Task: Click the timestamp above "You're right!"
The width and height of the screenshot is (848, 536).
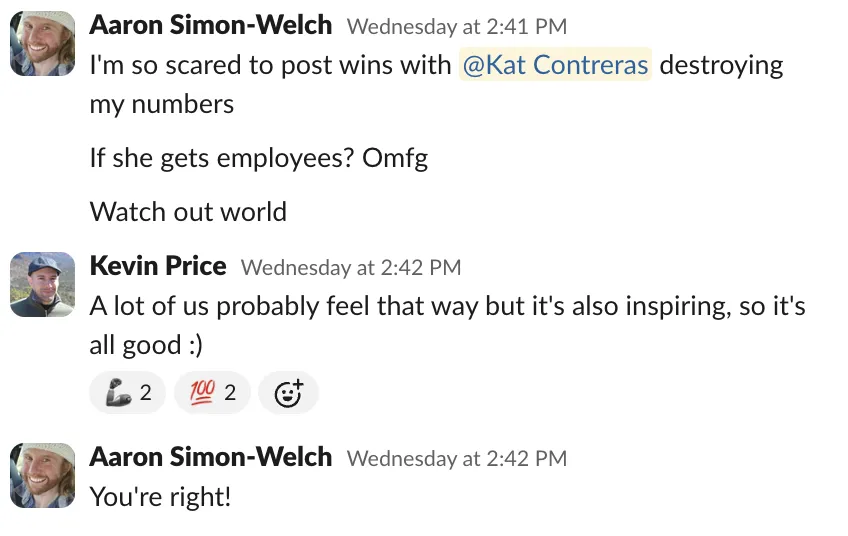Action: pyautogui.click(x=456, y=459)
